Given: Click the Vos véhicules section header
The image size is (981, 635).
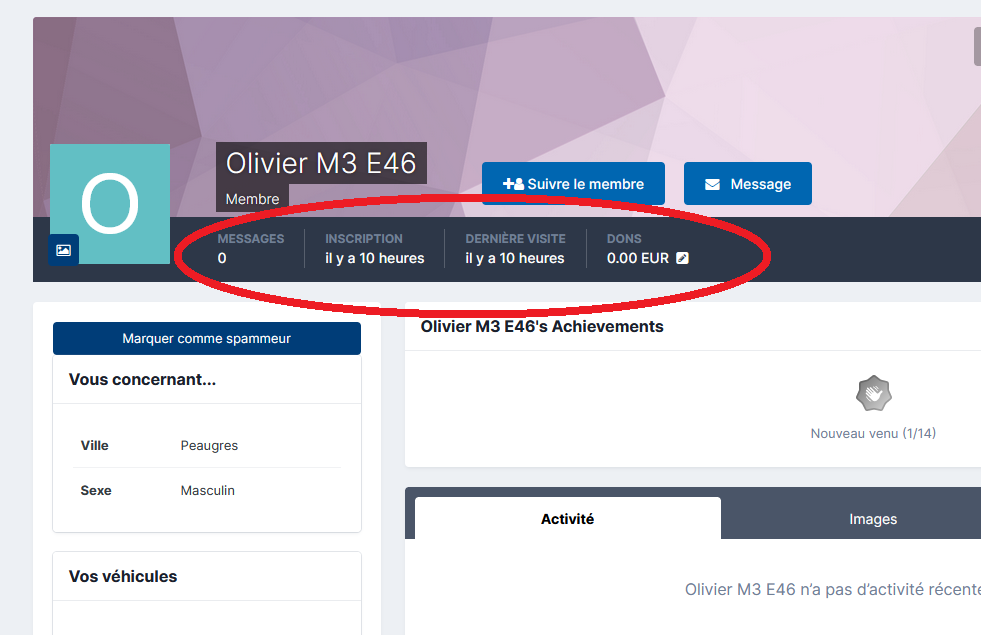Looking at the screenshot, I should 123,576.
